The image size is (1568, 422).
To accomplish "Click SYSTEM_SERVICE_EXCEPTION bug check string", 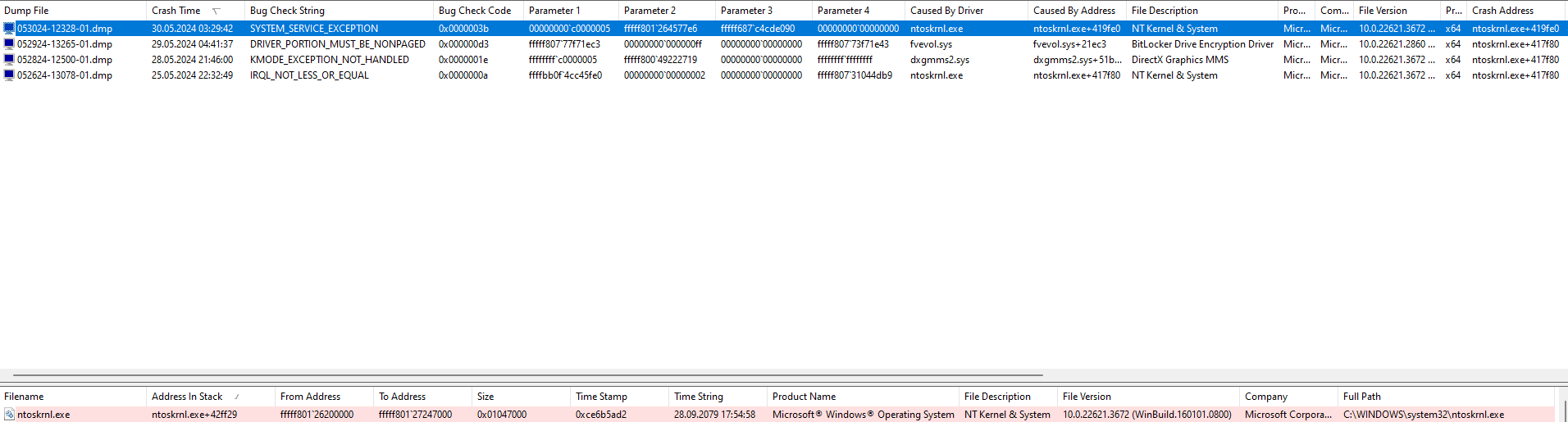I will click(x=314, y=28).
